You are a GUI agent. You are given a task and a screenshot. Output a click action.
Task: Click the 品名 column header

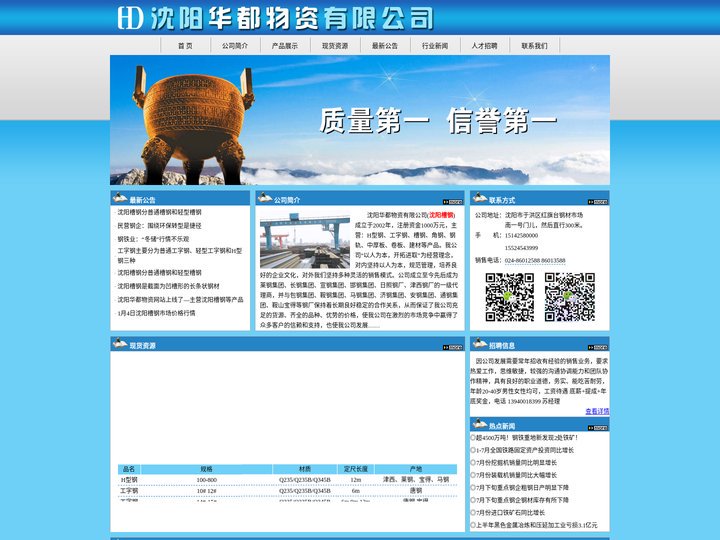click(x=129, y=469)
